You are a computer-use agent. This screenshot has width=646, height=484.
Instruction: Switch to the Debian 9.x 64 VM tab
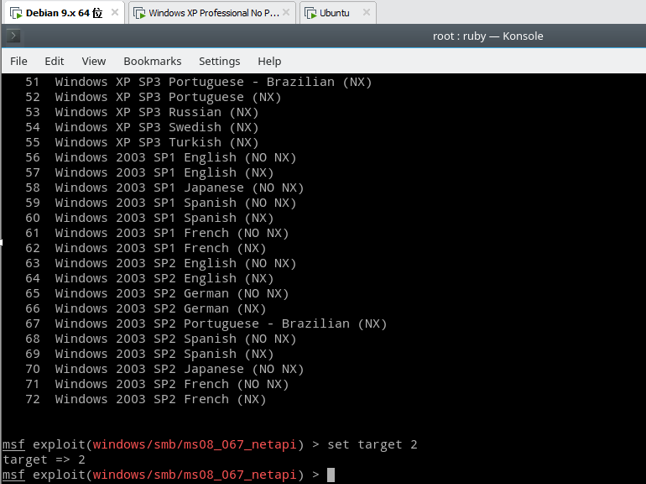pyautogui.click(x=64, y=13)
